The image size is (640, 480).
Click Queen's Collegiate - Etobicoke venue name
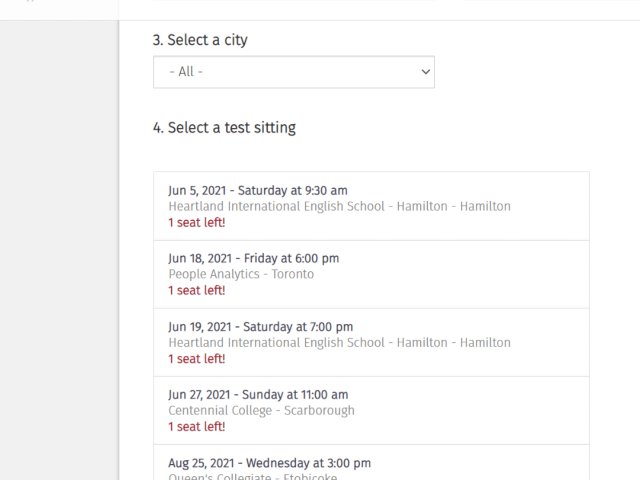pos(253,476)
